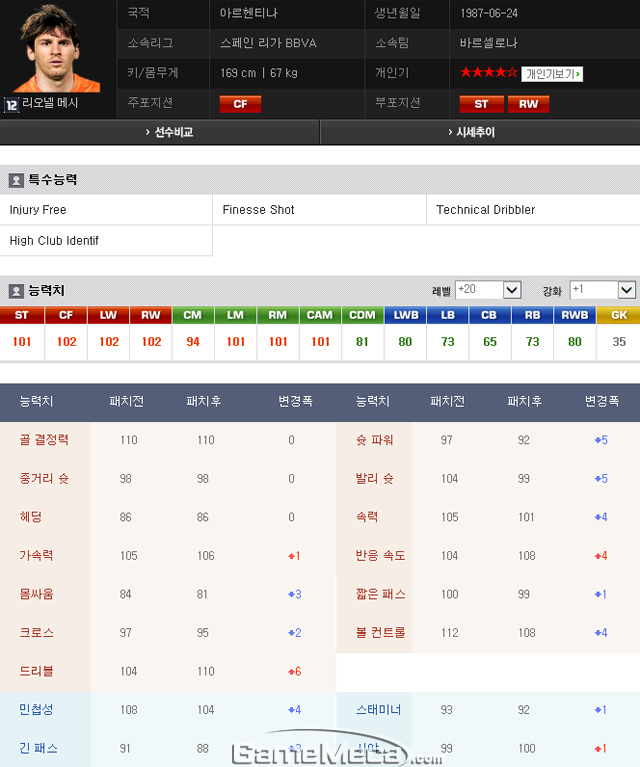Click the 헤딩 stat label
Viewport: 640px width, 767px height.
tap(30, 517)
